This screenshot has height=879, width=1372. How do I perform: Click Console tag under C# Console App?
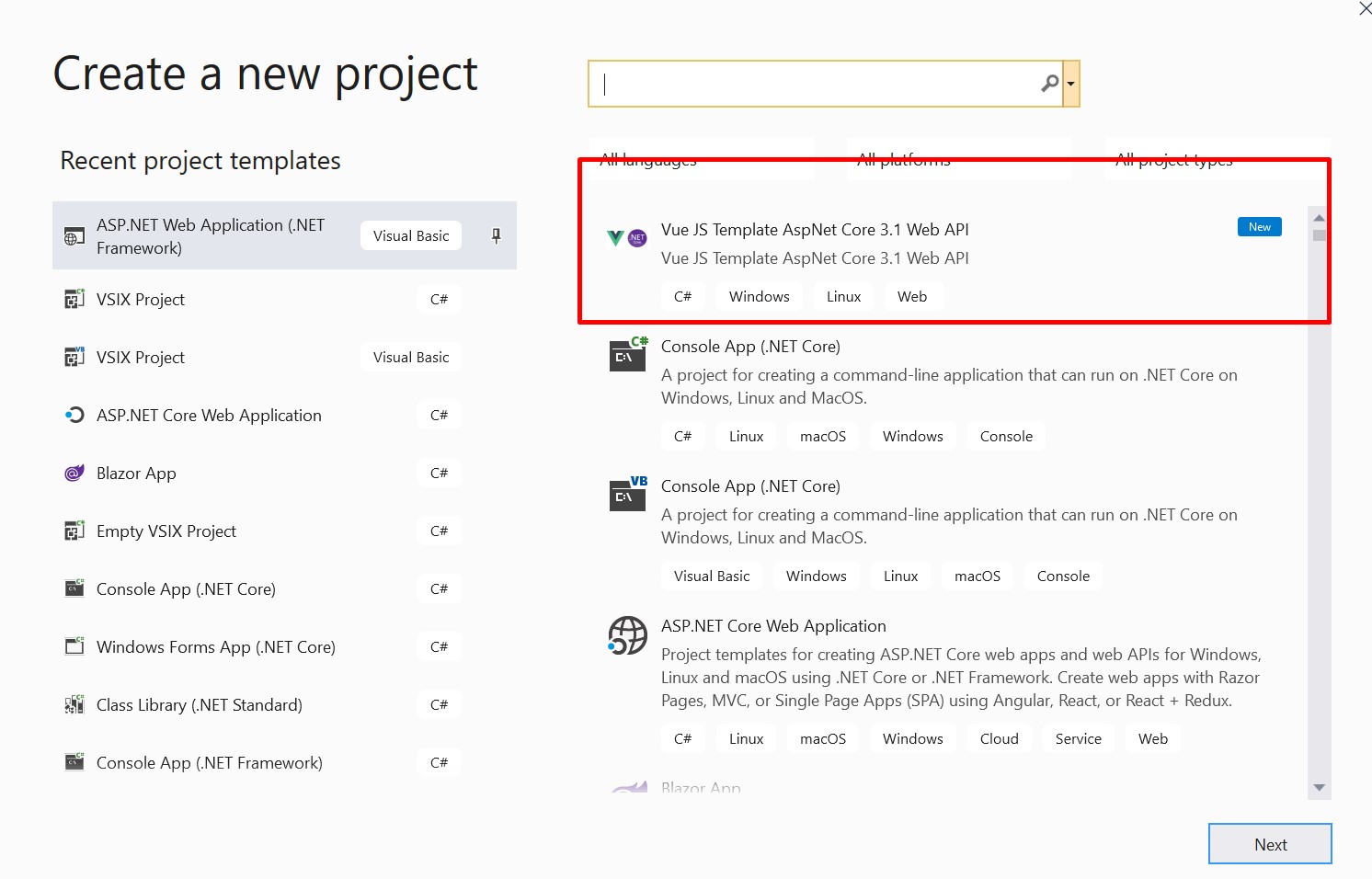click(1006, 436)
